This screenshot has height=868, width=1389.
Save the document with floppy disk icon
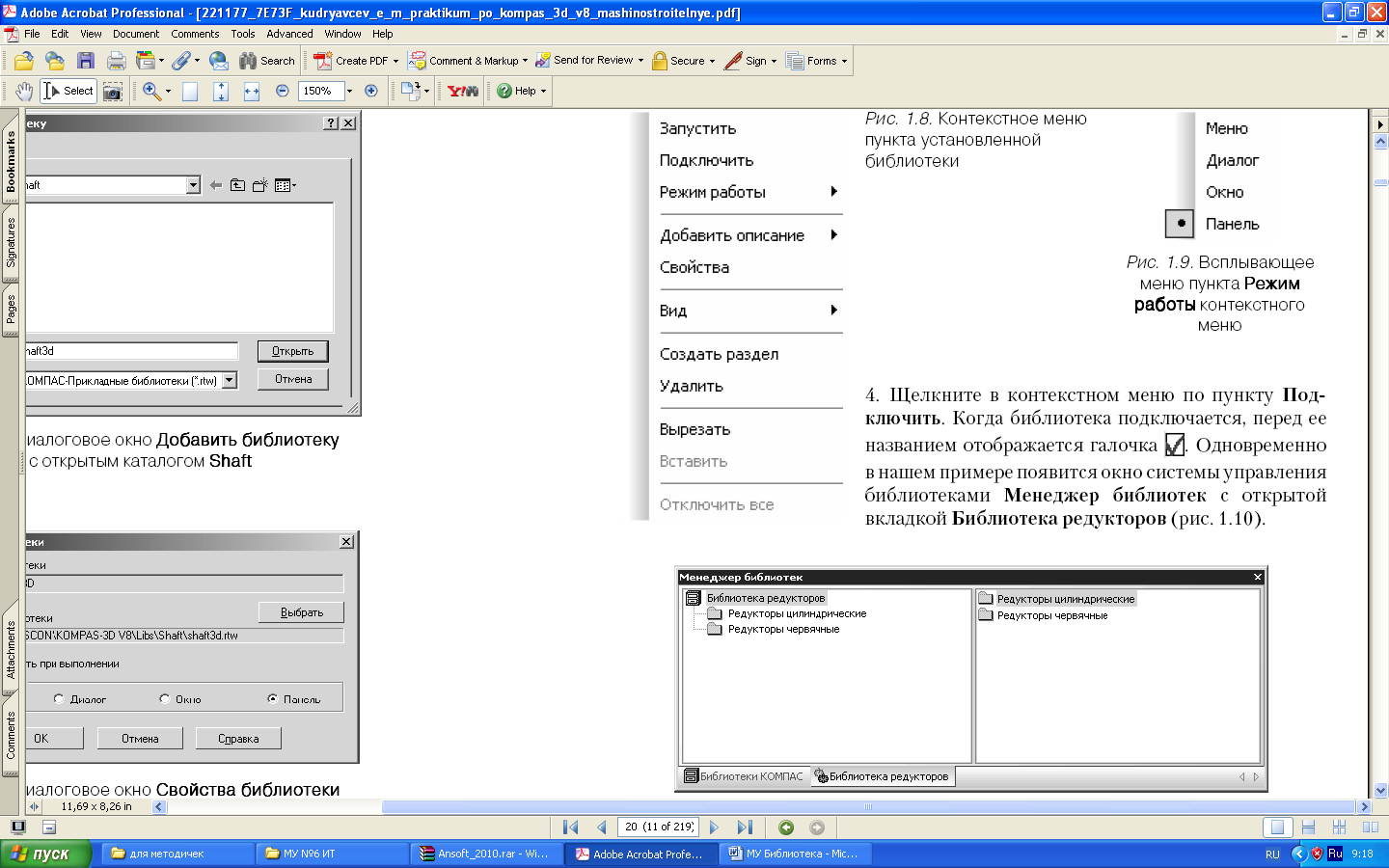86,61
